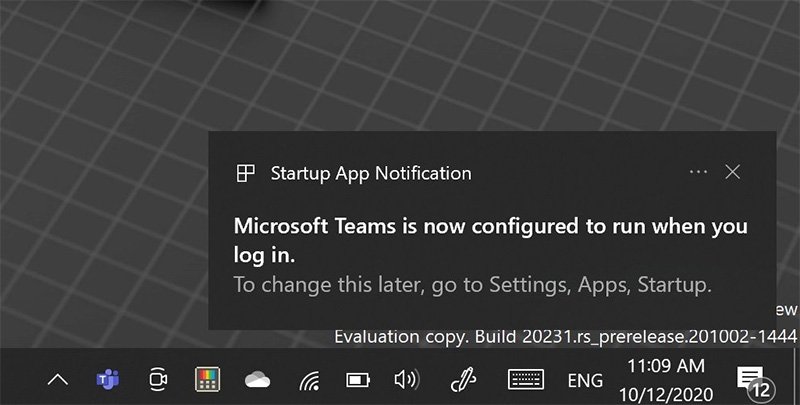Open the colorful PowerToys tray icon

point(208,380)
